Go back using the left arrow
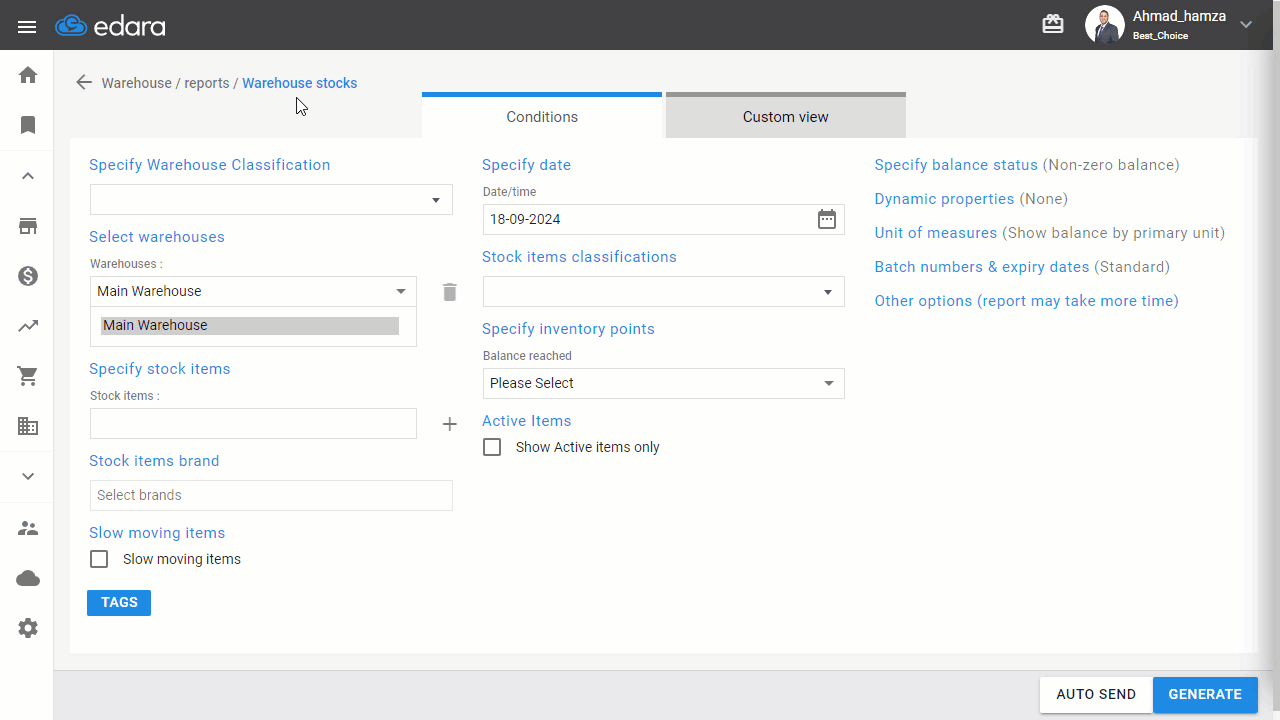The image size is (1280, 720). tap(84, 83)
